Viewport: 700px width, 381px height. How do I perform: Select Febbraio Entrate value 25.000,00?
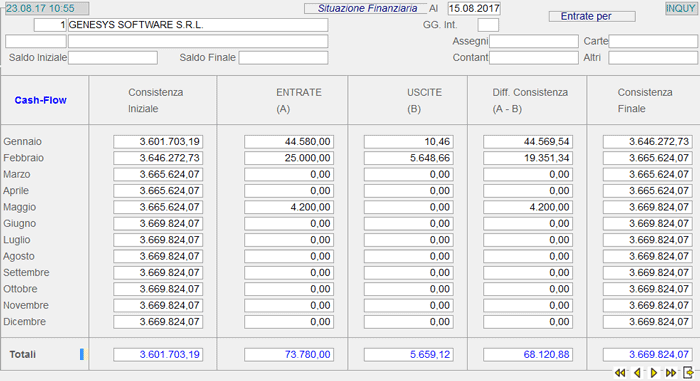(x=288, y=158)
